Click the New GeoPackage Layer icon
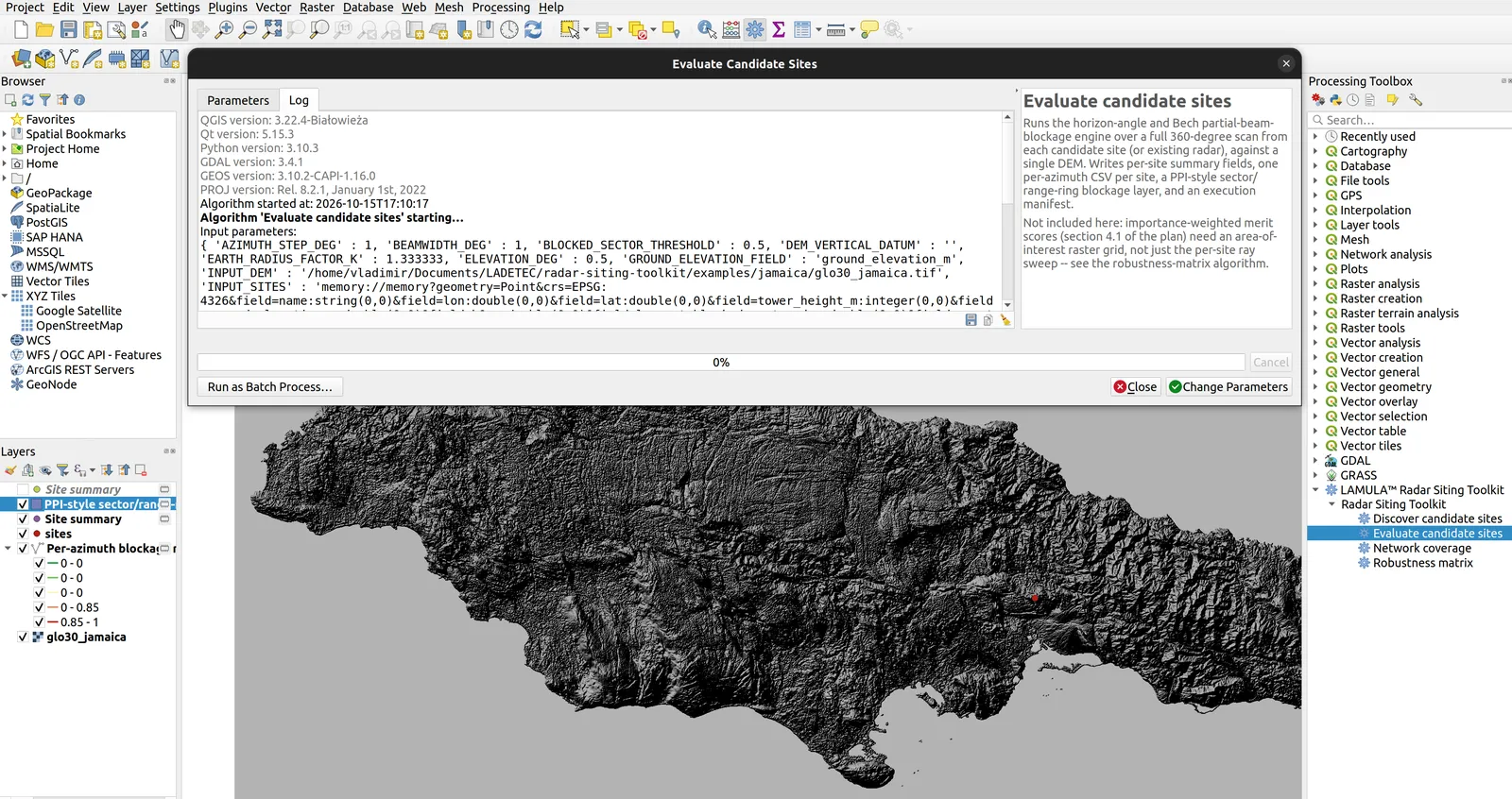 44,59
